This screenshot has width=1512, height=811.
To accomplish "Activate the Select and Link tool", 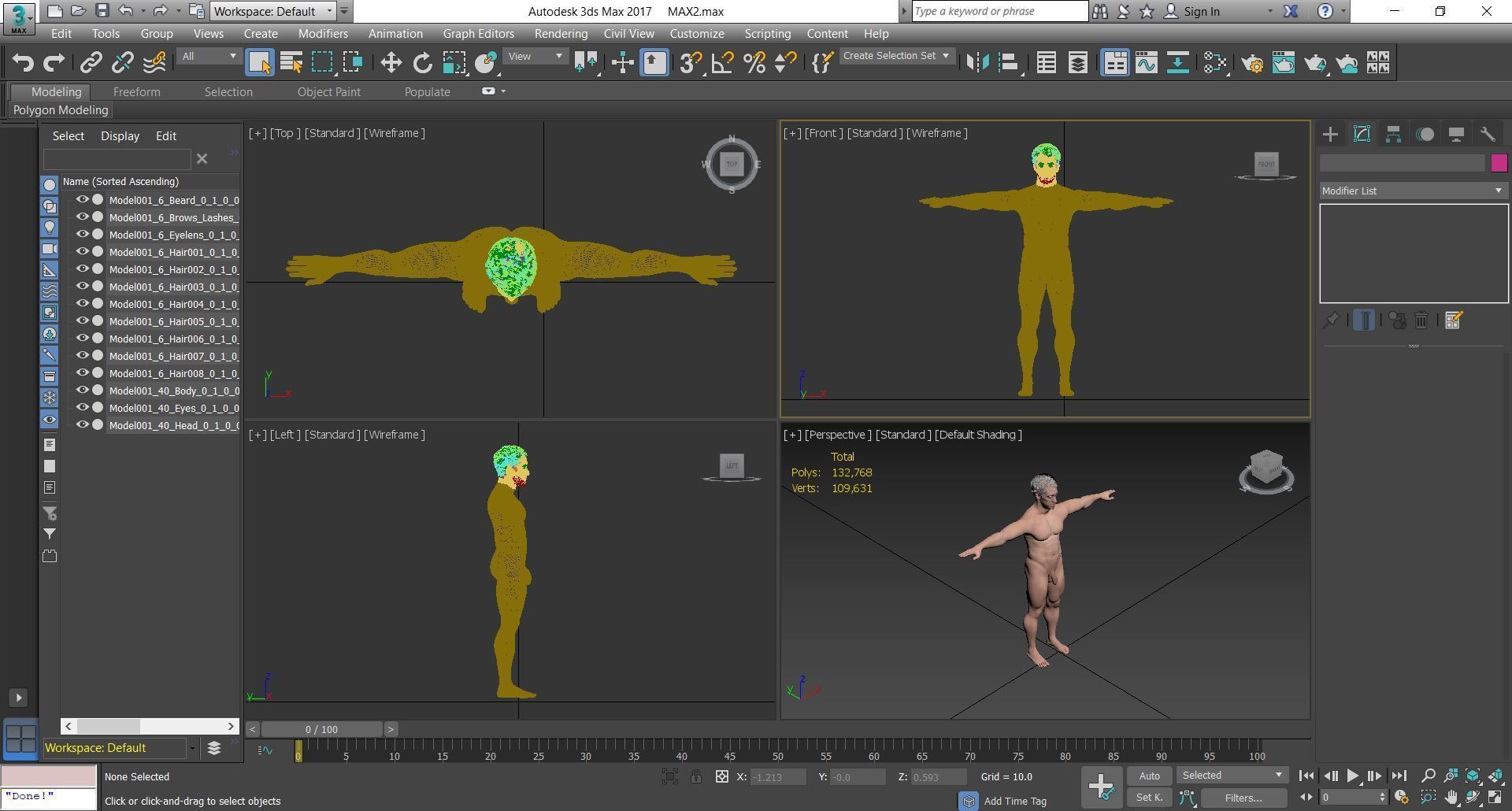I will 91,63.
